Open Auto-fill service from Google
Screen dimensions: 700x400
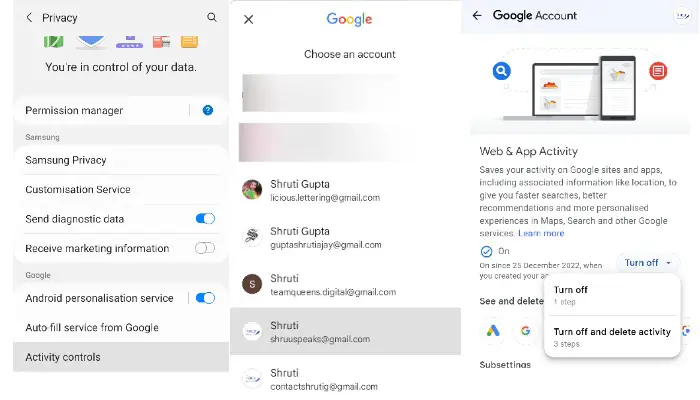121,327
